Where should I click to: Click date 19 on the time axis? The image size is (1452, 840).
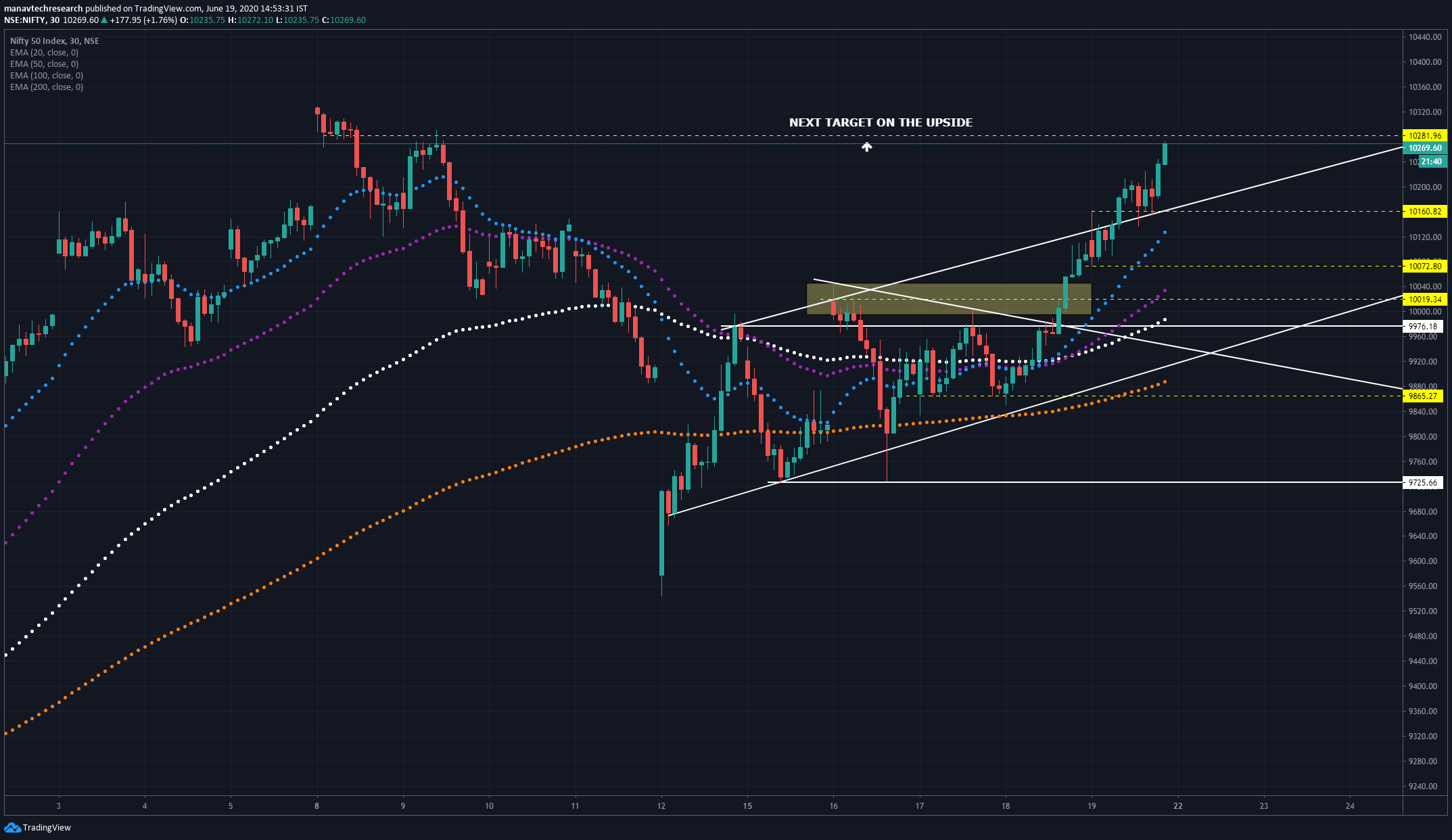[x=1092, y=806]
